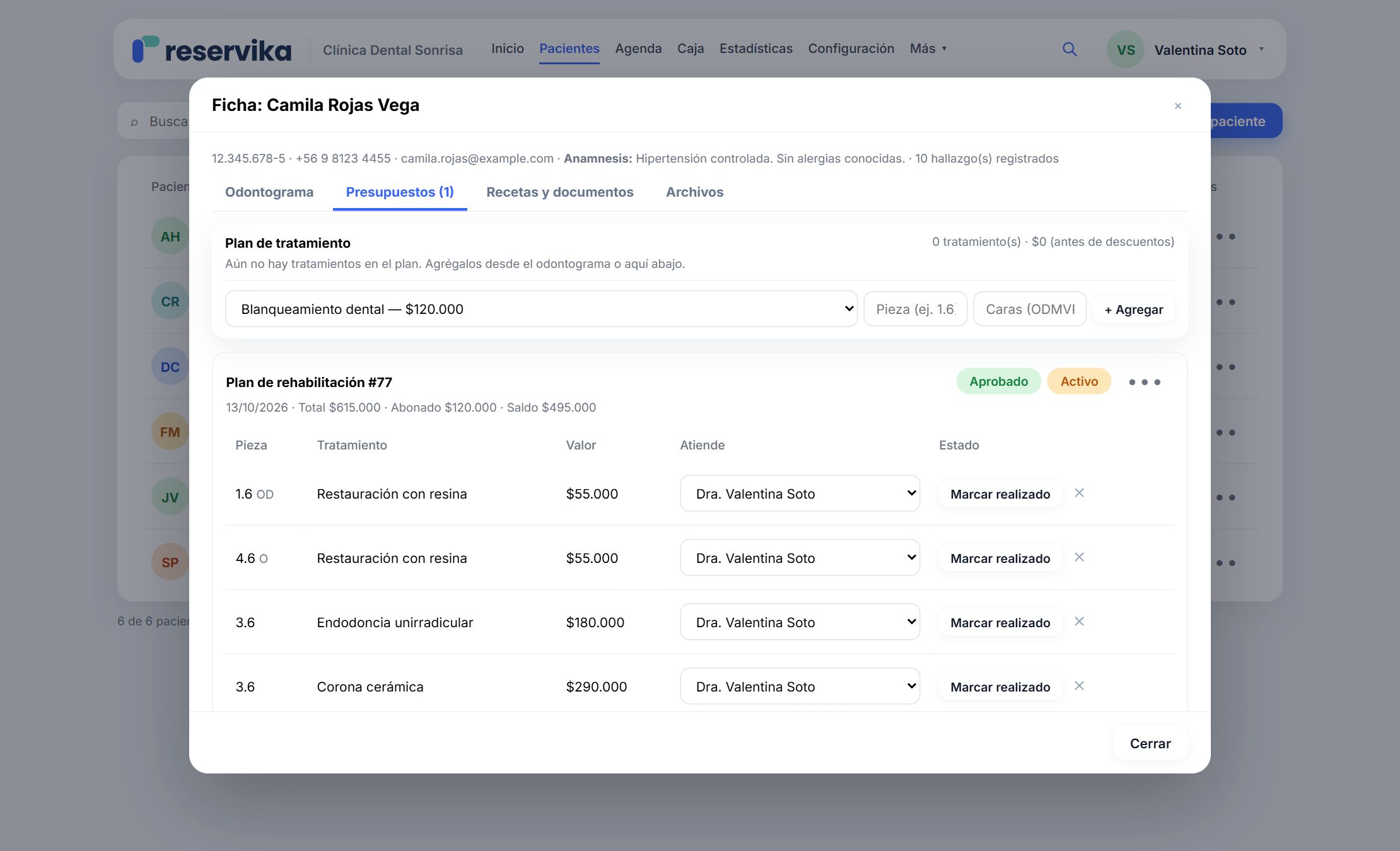This screenshot has width=1400, height=851.
Task: Open options dots for patient AH row
Action: tap(1225, 236)
